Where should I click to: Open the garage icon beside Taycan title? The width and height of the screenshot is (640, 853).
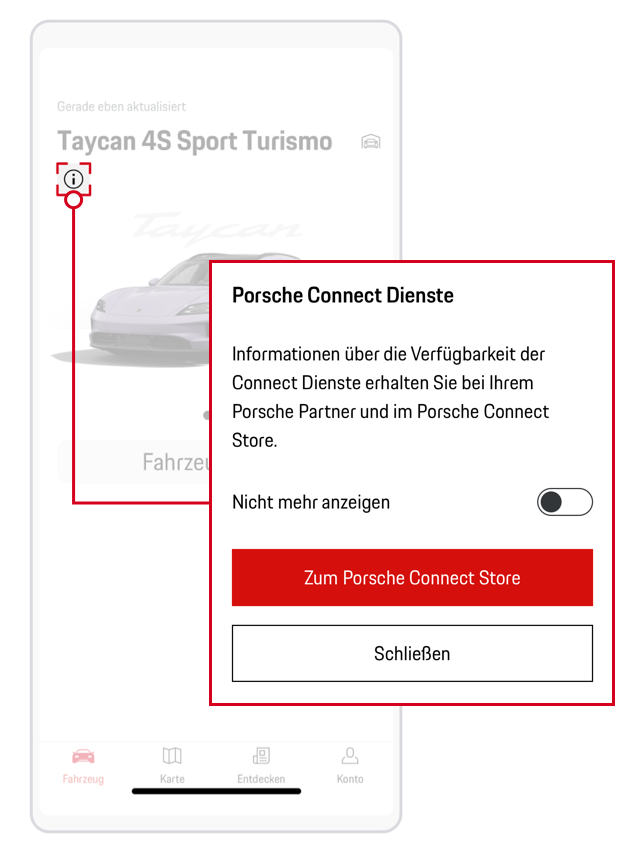pos(371,142)
